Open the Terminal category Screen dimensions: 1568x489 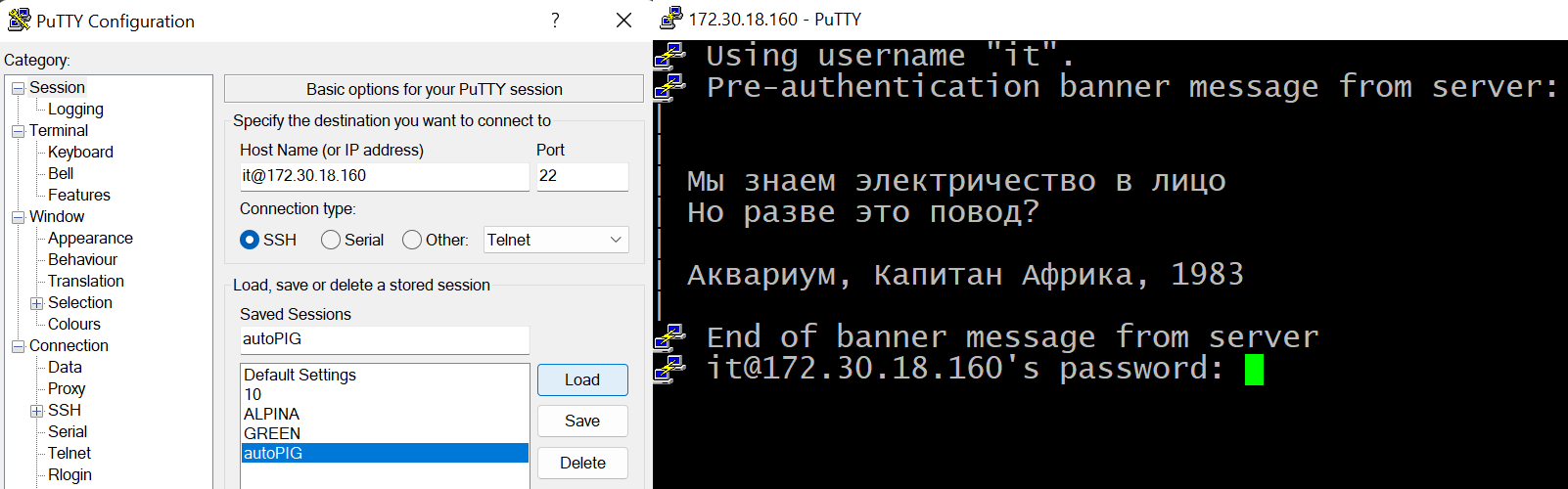point(59,130)
